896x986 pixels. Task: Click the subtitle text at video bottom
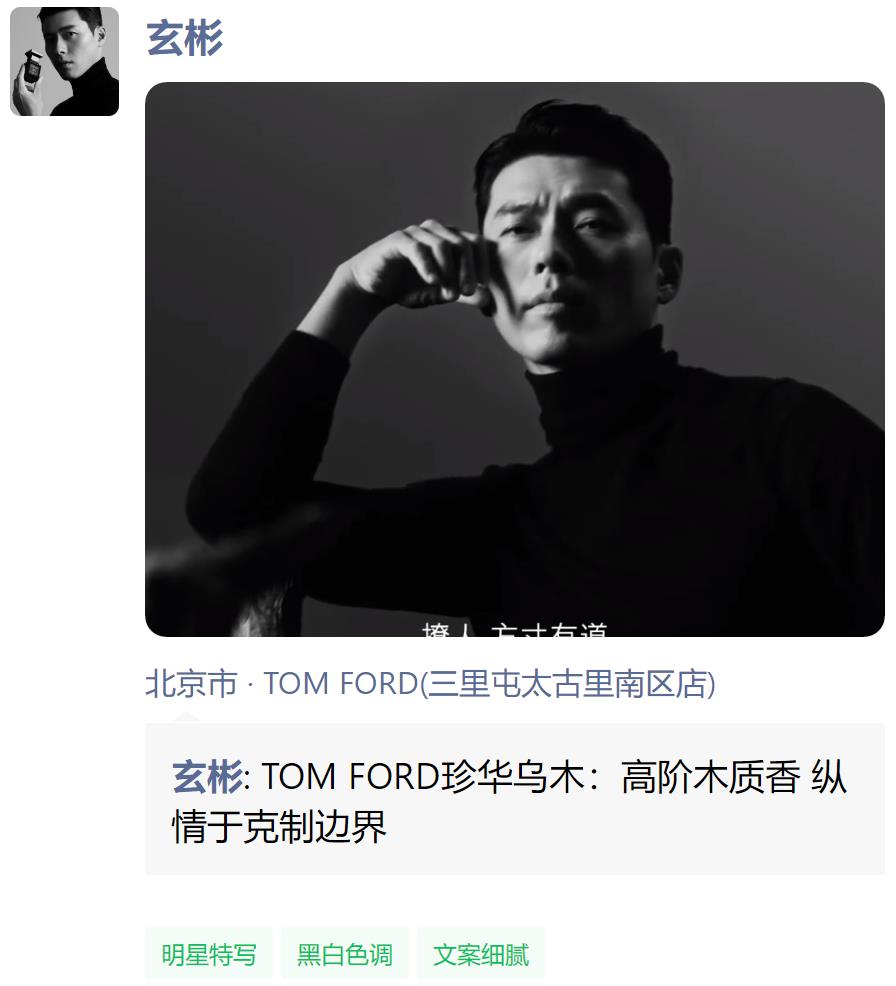(514, 629)
